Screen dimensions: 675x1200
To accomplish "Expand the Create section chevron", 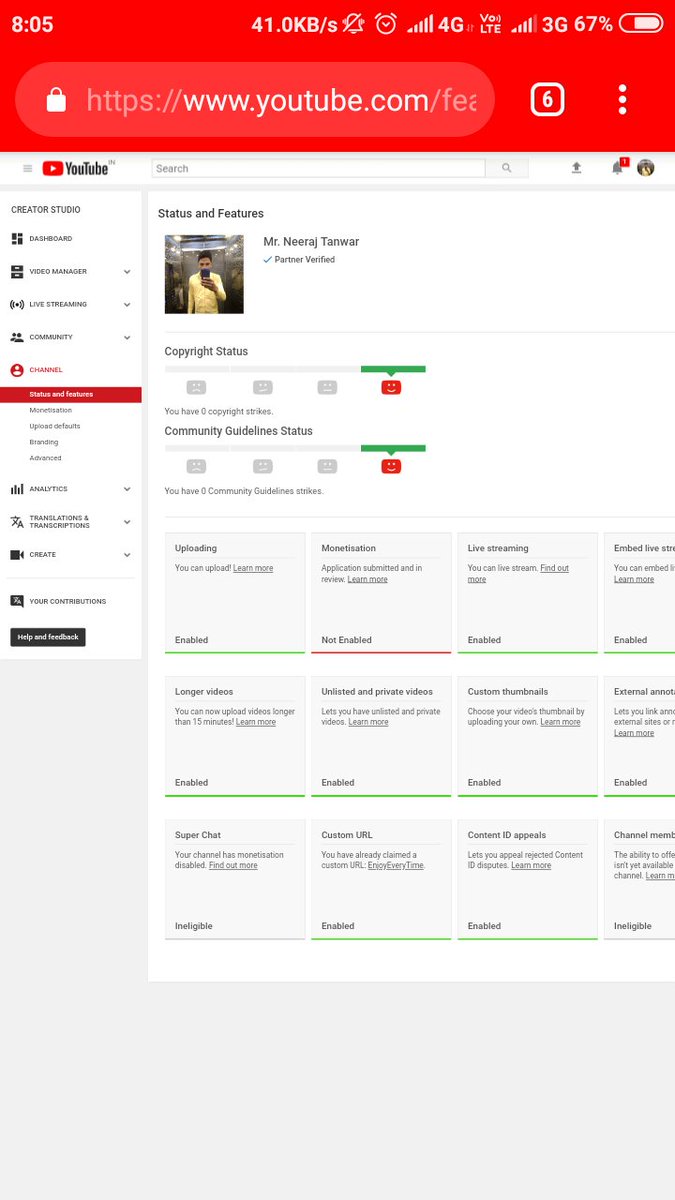I will click(x=127, y=555).
